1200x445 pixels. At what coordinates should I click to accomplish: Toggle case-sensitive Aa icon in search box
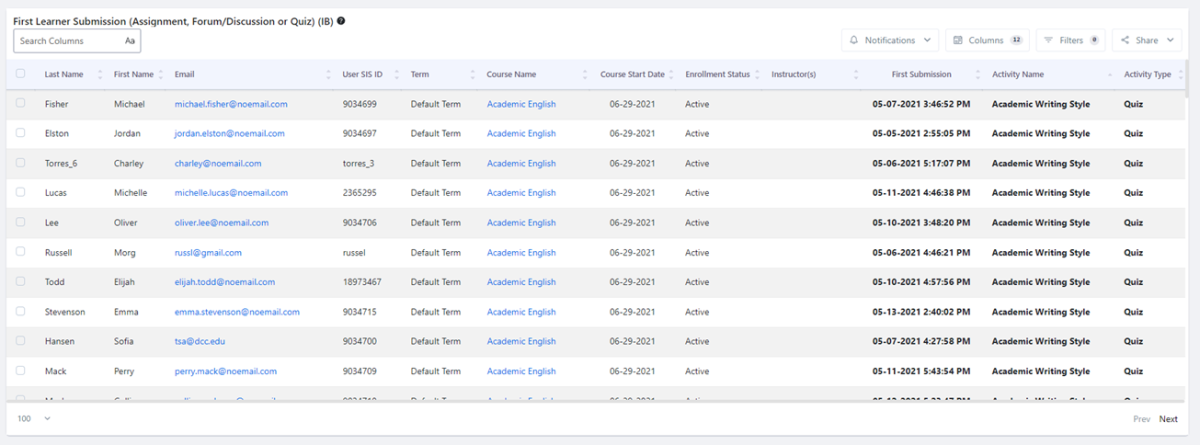[130, 41]
